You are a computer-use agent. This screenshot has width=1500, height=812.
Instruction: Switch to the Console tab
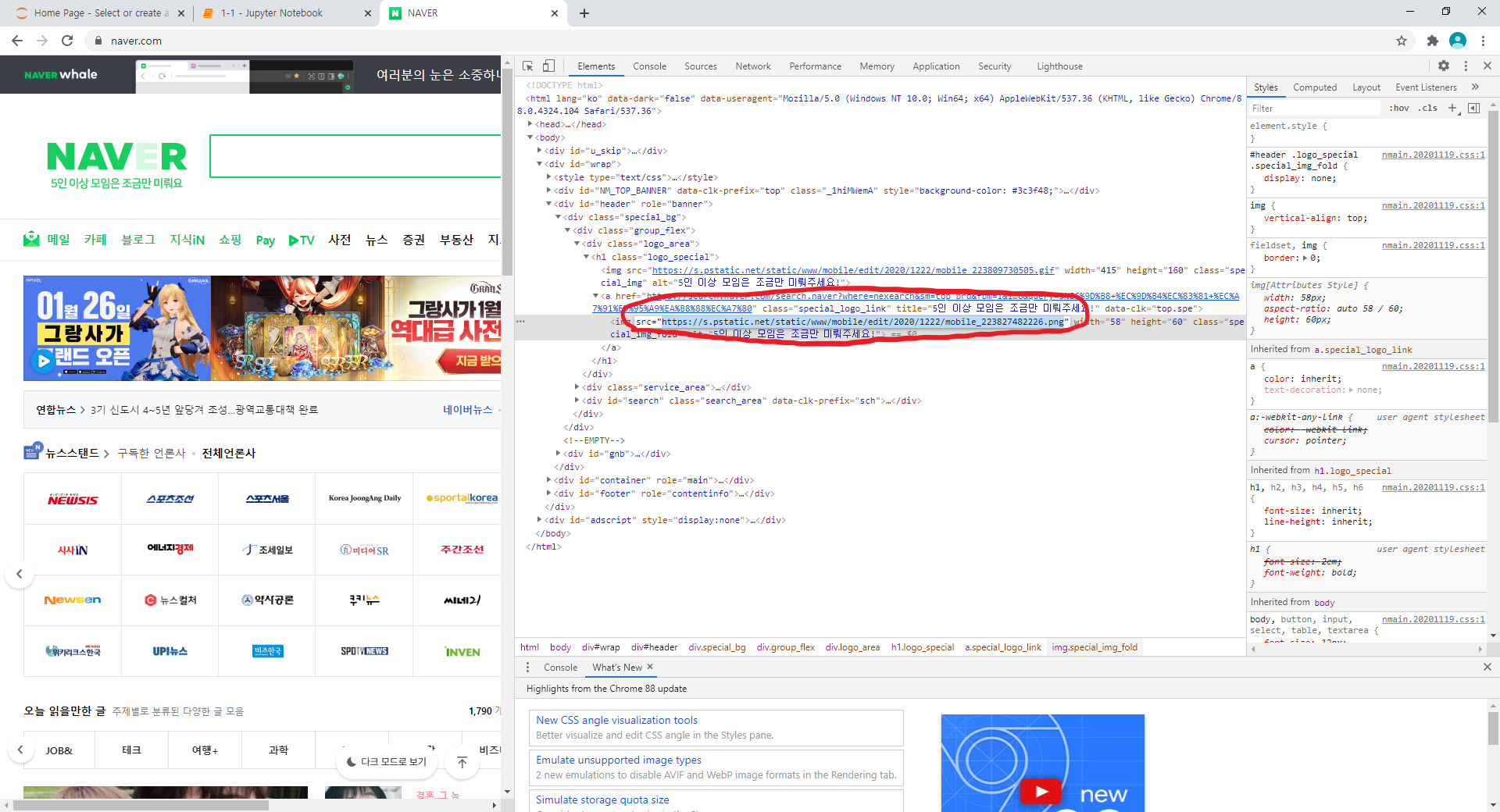(649, 66)
